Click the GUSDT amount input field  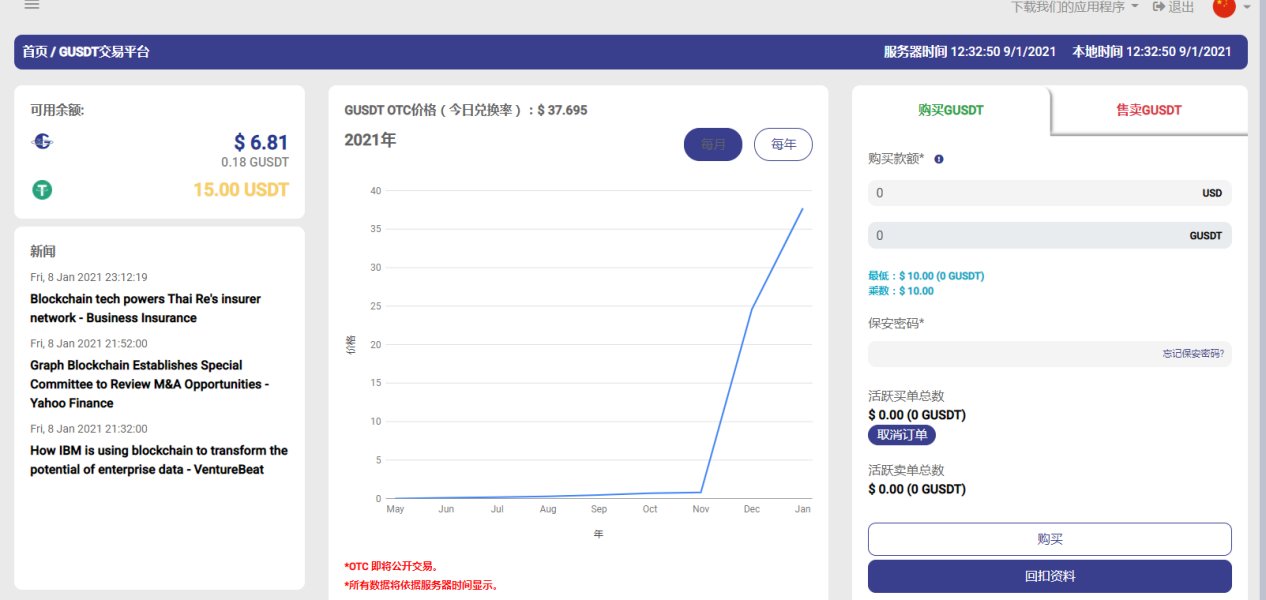click(x=1049, y=236)
